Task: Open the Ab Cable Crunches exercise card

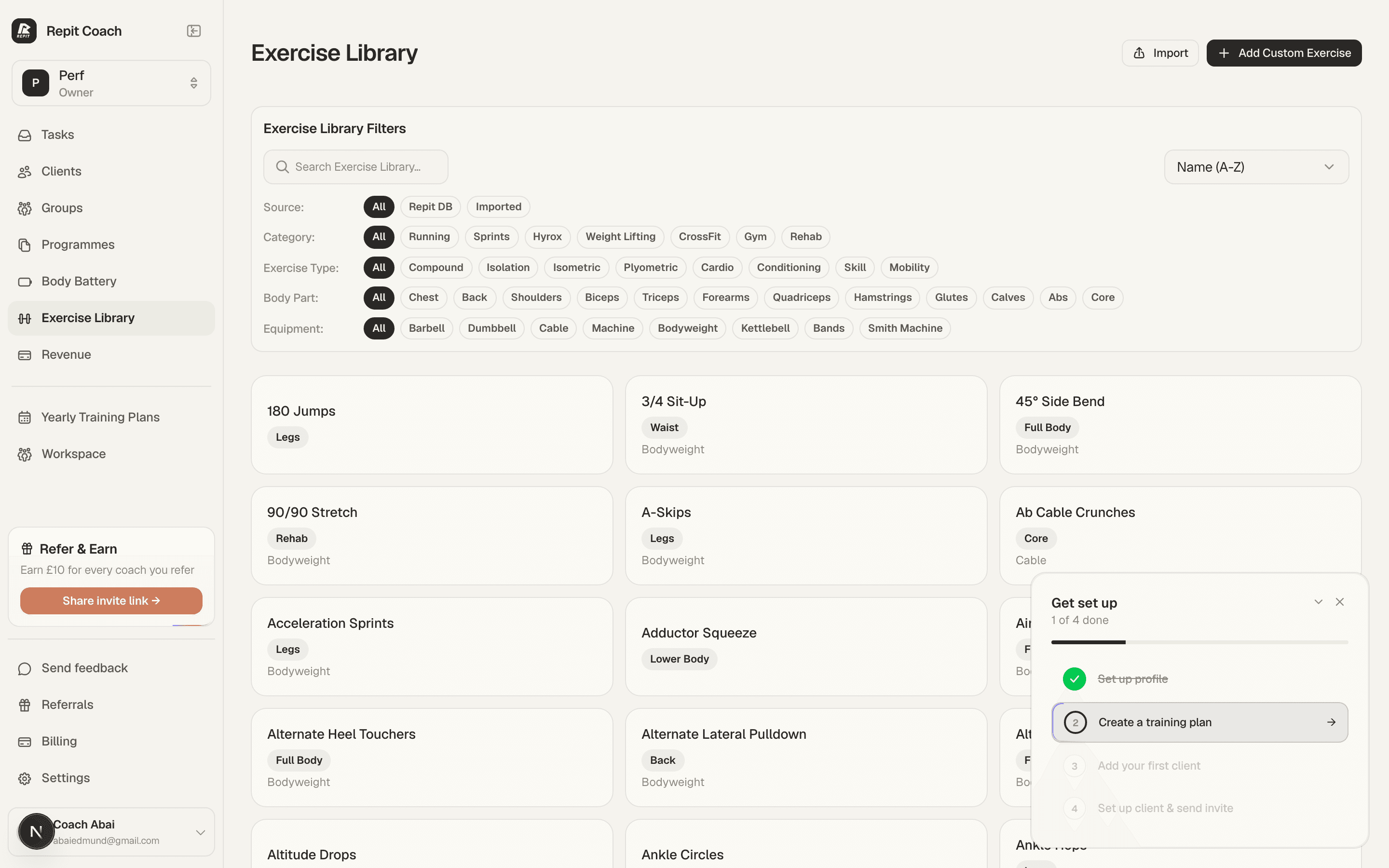Action: click(1181, 536)
